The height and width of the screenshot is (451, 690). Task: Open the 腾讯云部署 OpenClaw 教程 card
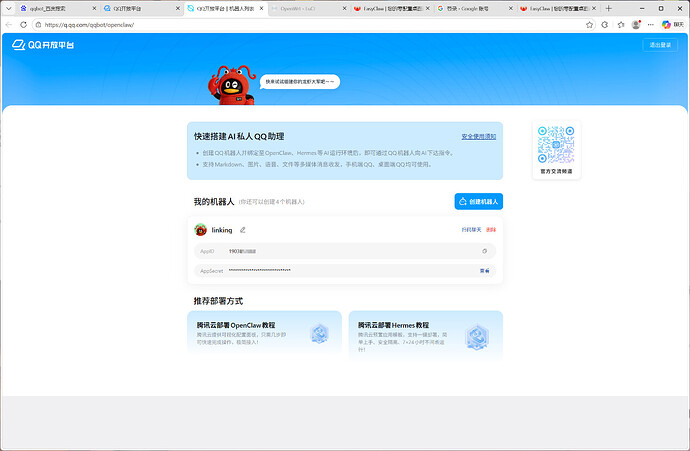pos(264,333)
